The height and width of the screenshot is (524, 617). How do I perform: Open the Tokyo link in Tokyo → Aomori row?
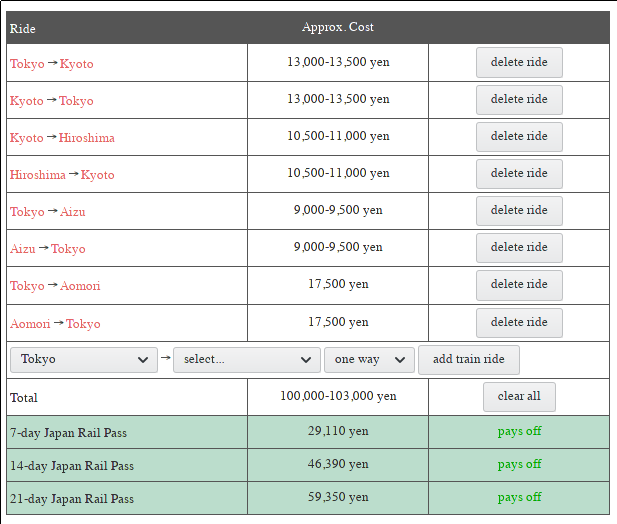pos(27,286)
